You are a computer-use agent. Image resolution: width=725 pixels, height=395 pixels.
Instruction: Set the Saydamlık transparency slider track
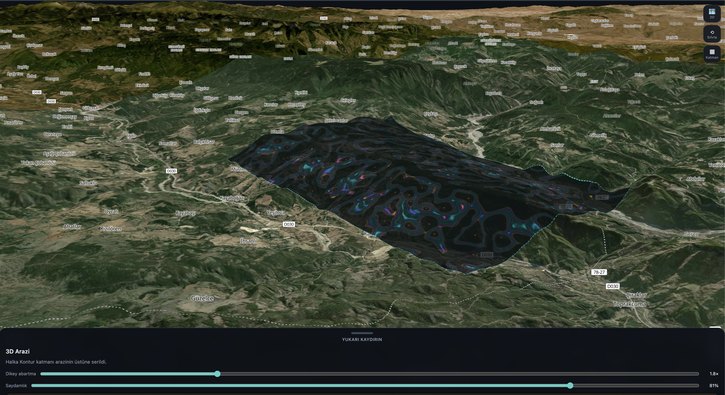click(365, 385)
